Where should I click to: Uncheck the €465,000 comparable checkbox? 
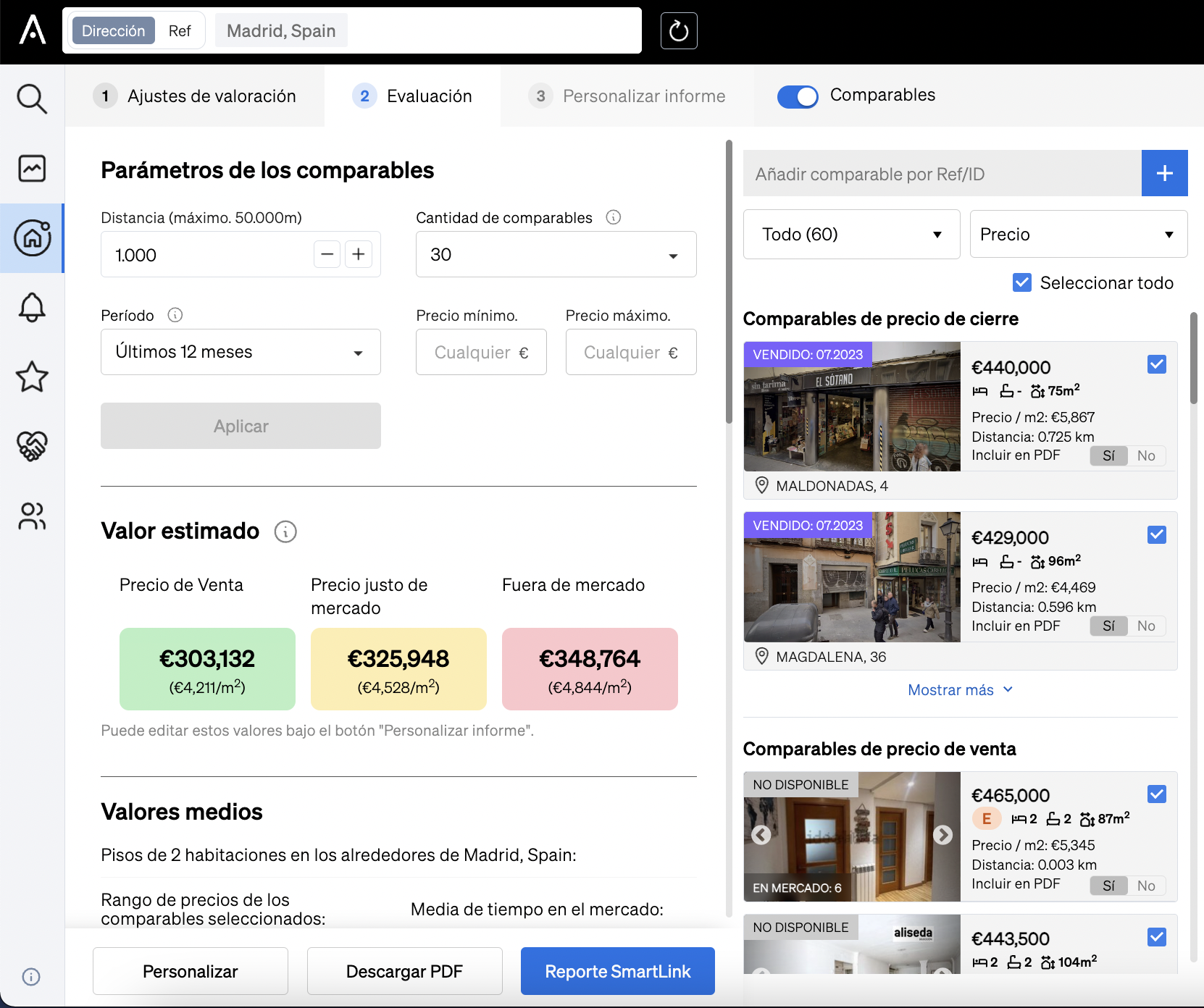[1157, 794]
